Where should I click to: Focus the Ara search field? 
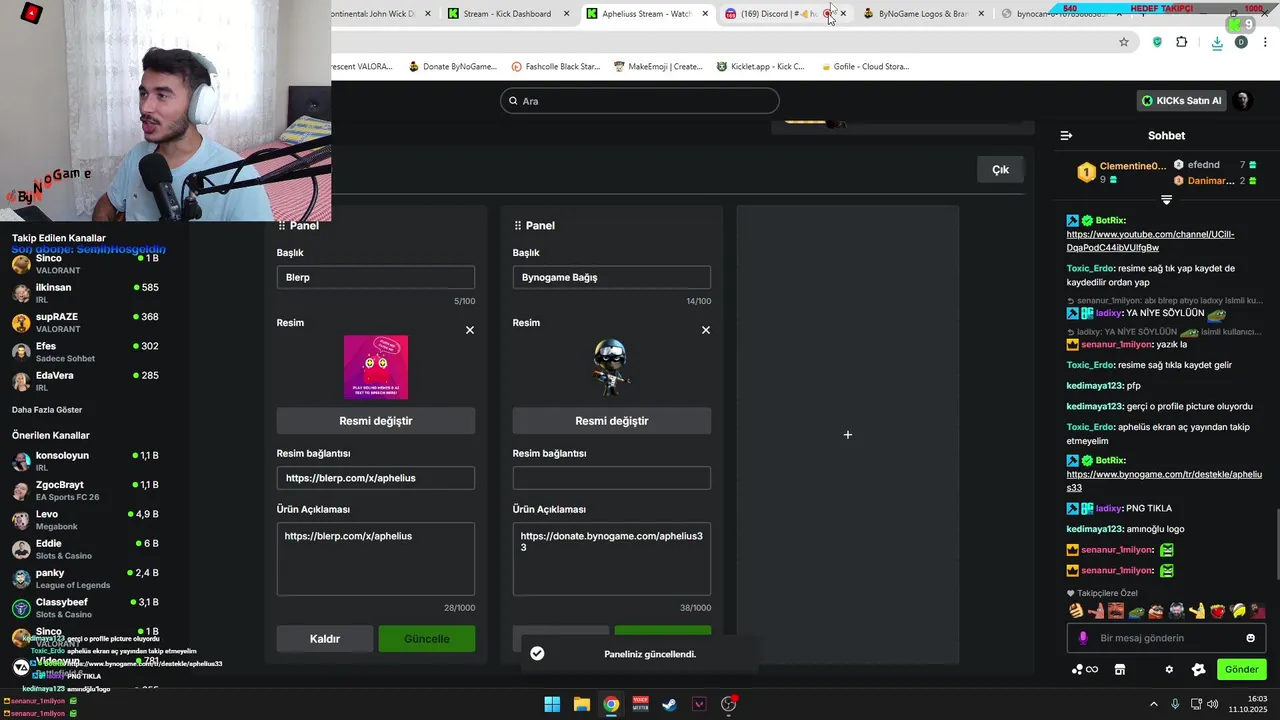tap(640, 101)
